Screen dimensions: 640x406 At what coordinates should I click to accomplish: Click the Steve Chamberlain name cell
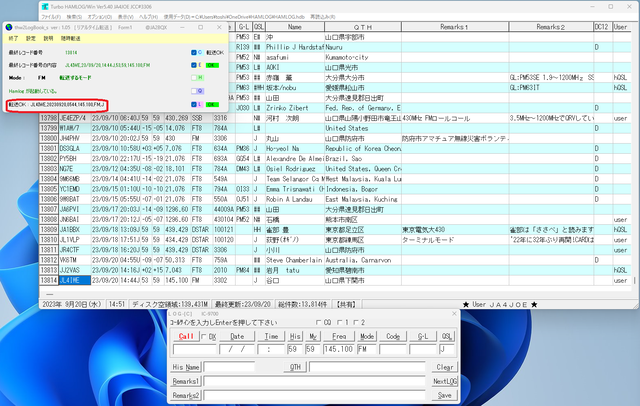pyautogui.click(x=295, y=260)
